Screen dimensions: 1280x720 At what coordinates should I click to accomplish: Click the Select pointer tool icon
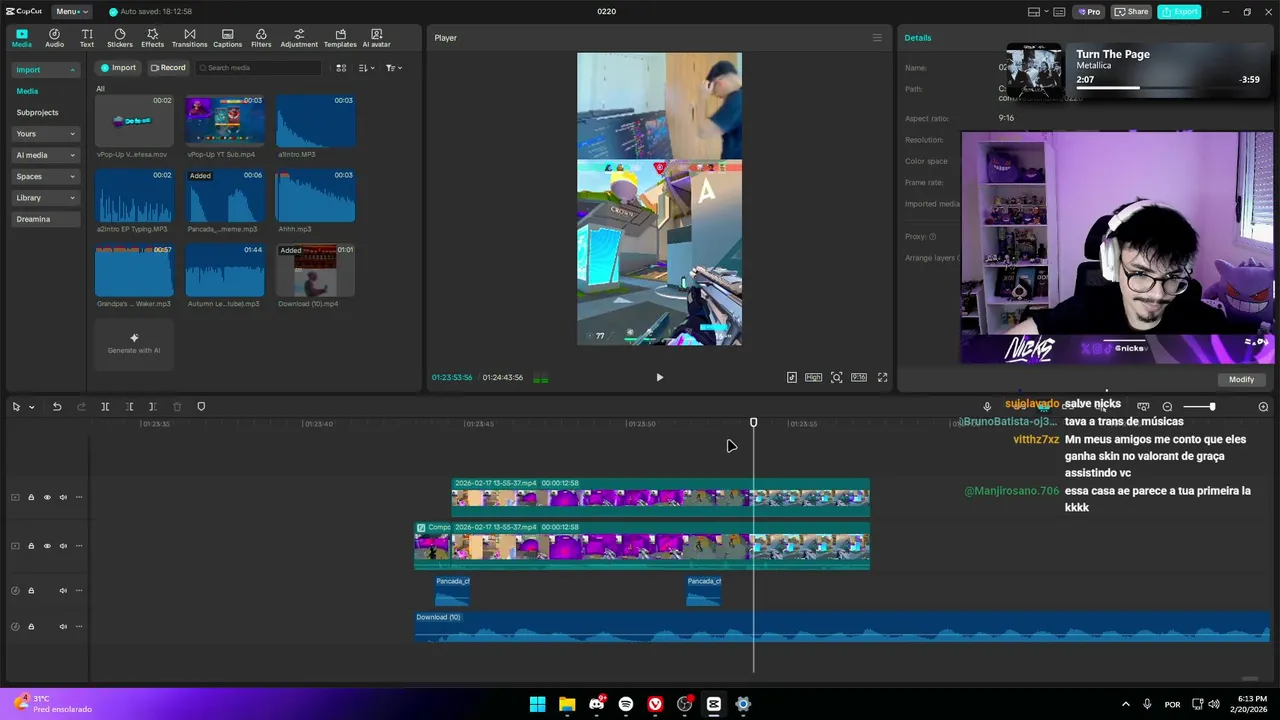(16, 407)
